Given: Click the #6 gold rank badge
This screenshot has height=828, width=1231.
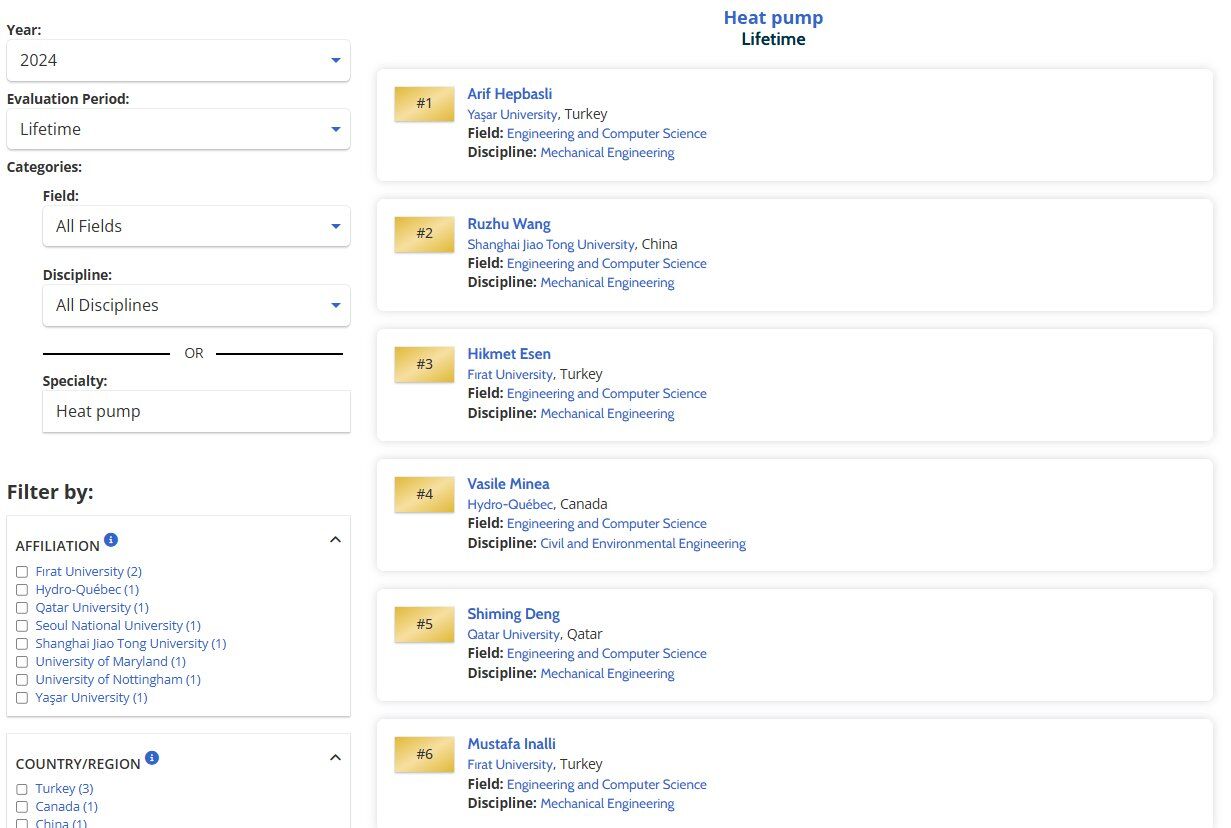Looking at the screenshot, I should 425,754.
